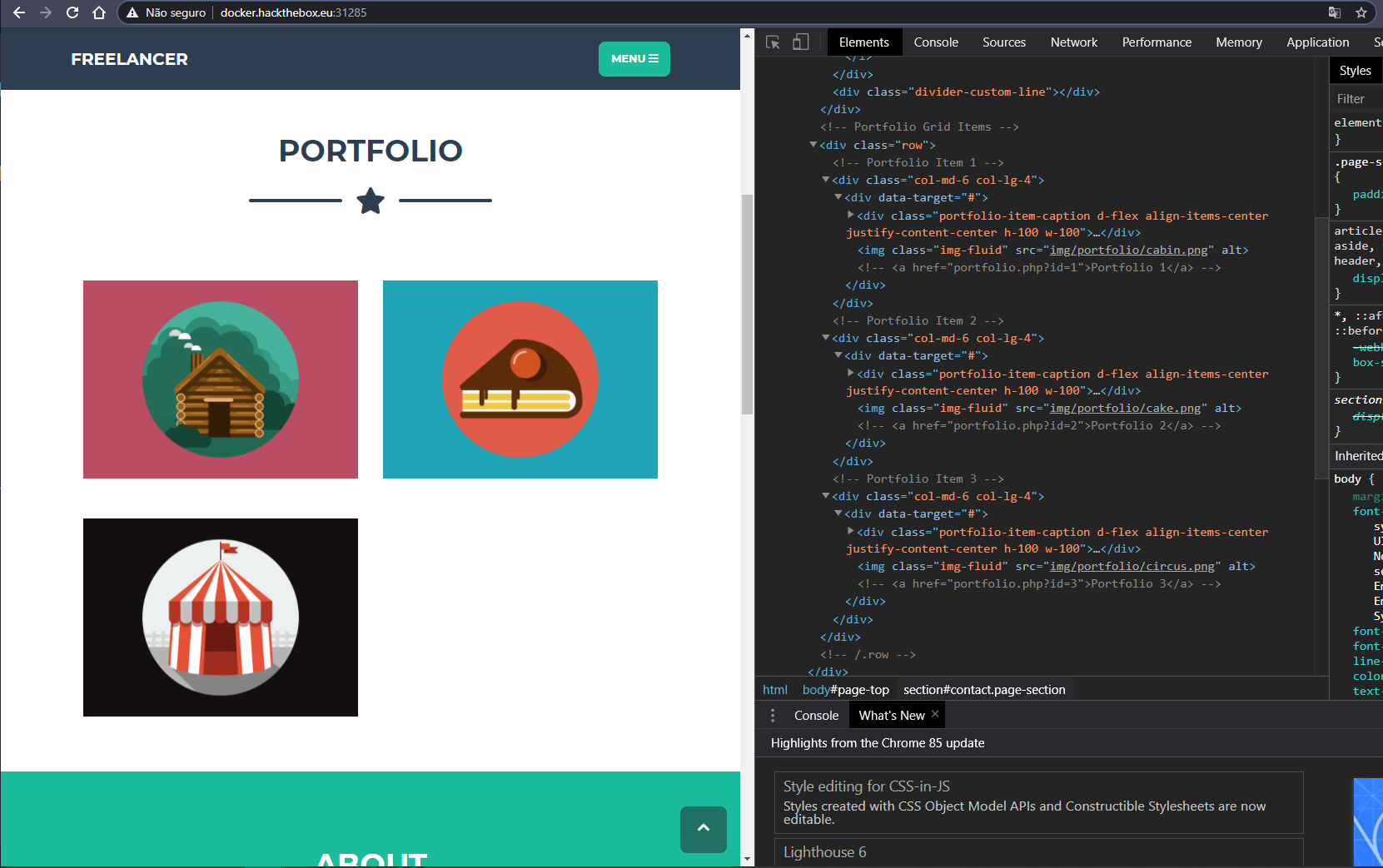Click the browser back arrow
This screenshot has height=868, width=1383.
(19, 12)
